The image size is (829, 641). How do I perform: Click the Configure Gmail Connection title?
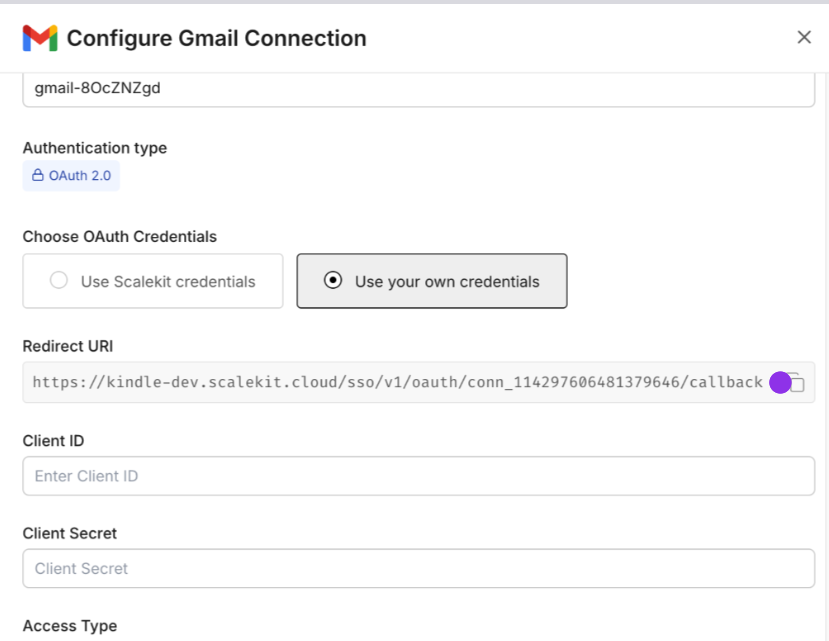coord(215,38)
